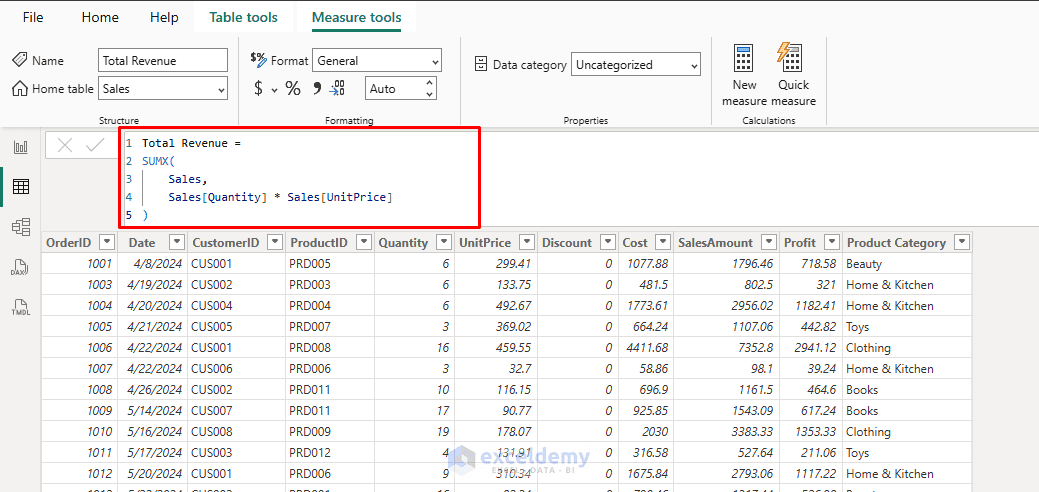Screen dimensions: 1039x492
Task: Click Product Category cell Beauty
Action: click(x=908, y=264)
